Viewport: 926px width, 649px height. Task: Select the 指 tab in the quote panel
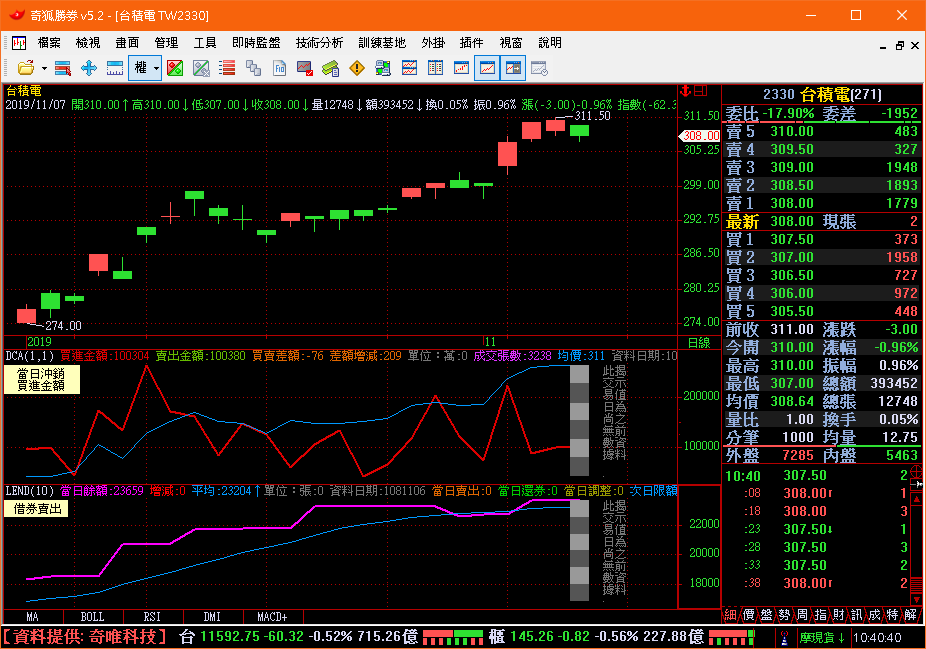click(820, 615)
